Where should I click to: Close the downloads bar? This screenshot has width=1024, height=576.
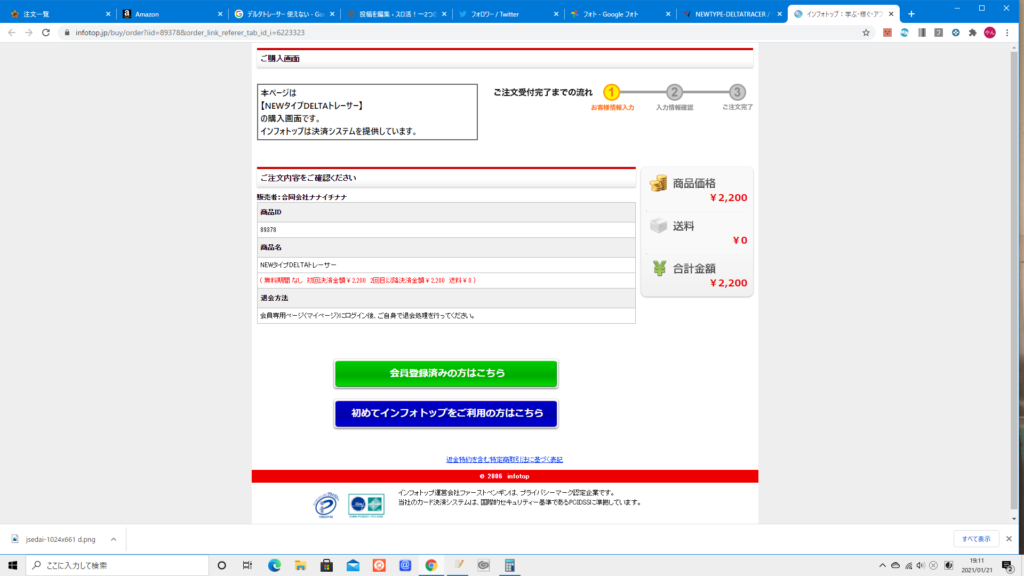tap(1009, 539)
